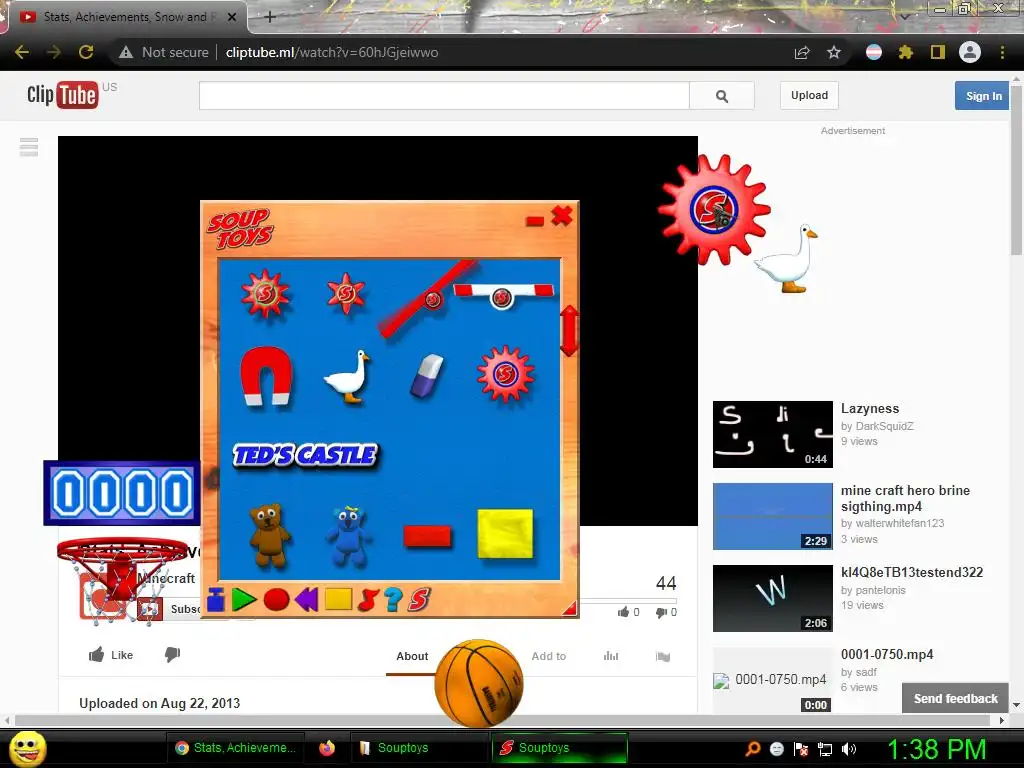Select the small red star gear toy
This screenshot has height=768, width=1024.
click(346, 293)
